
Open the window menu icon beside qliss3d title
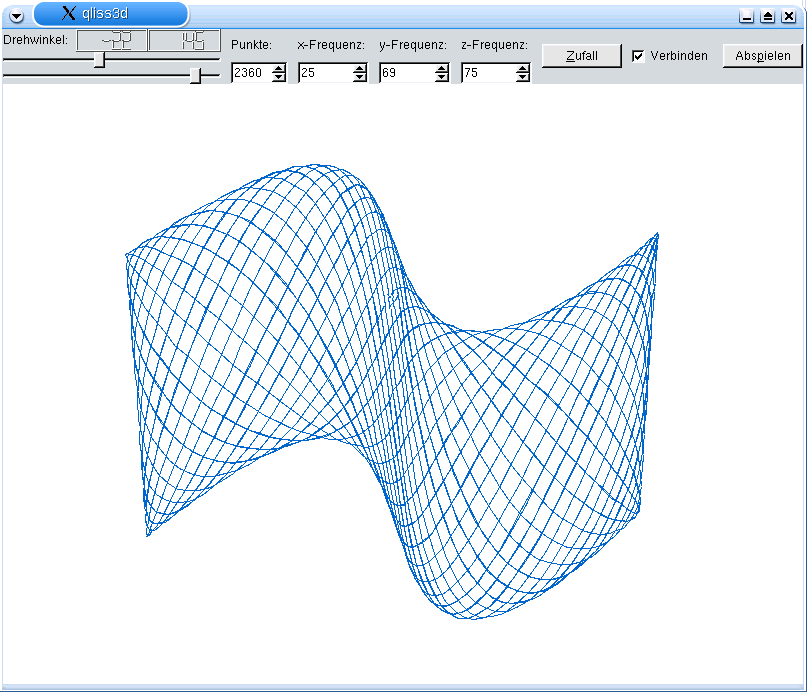[x=16, y=15]
